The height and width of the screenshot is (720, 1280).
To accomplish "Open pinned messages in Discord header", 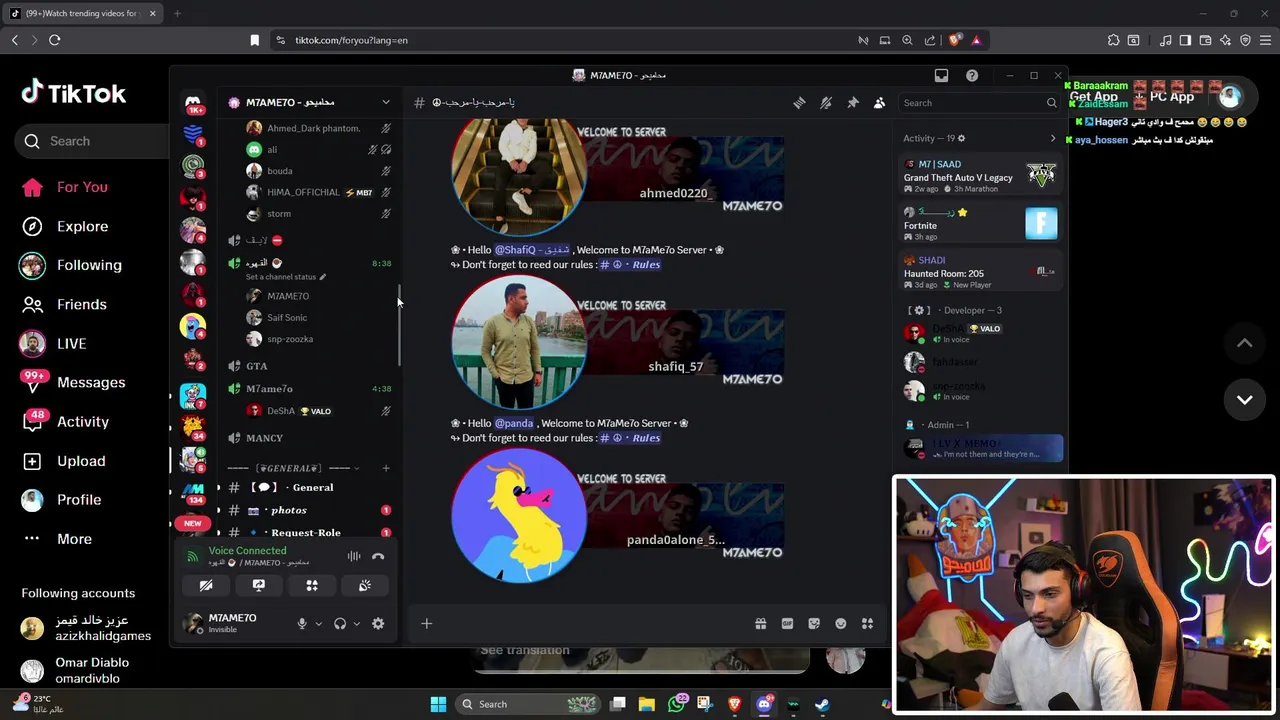I will (x=853, y=103).
